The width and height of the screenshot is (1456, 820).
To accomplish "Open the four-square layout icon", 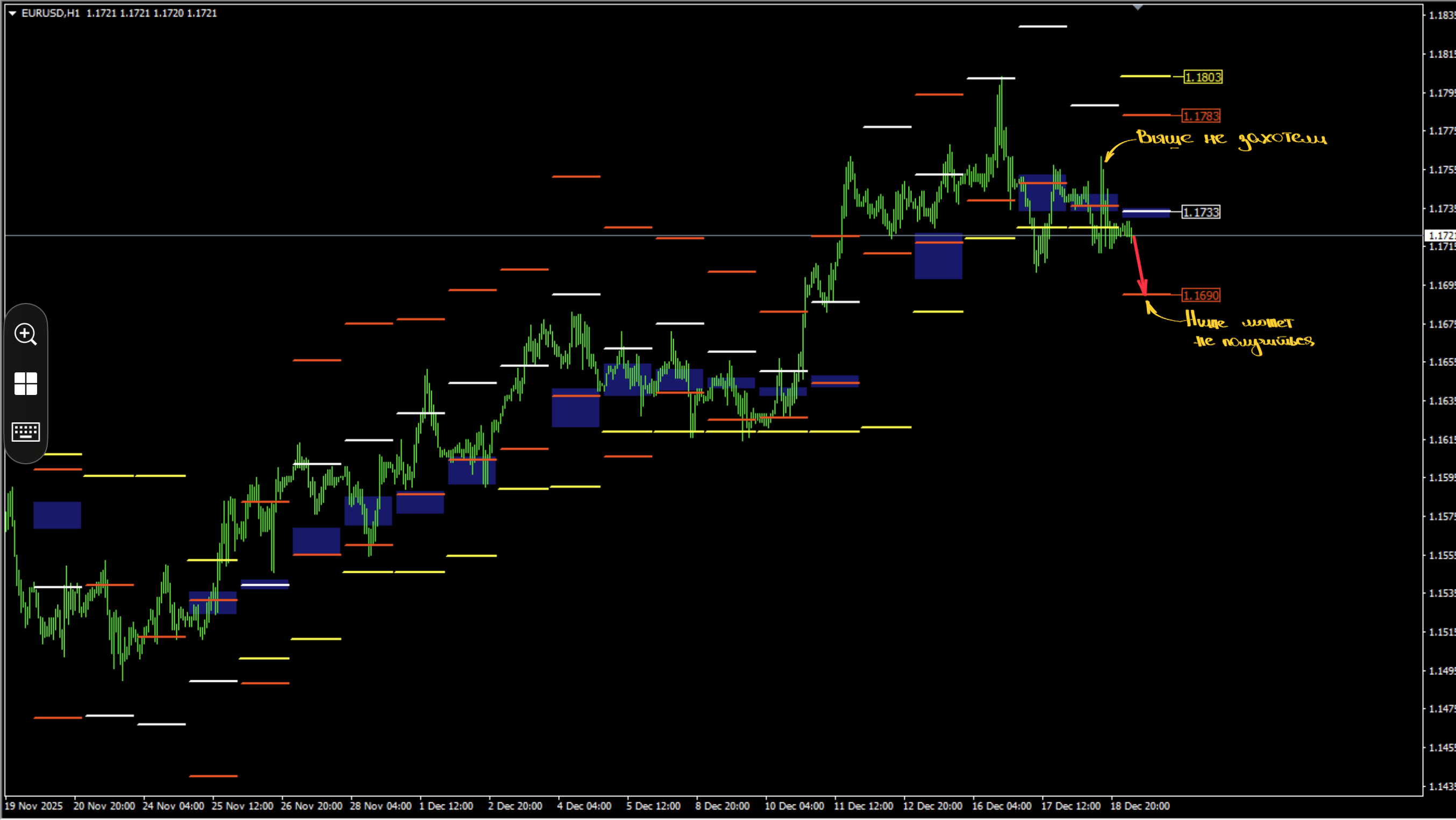I will tap(25, 384).
